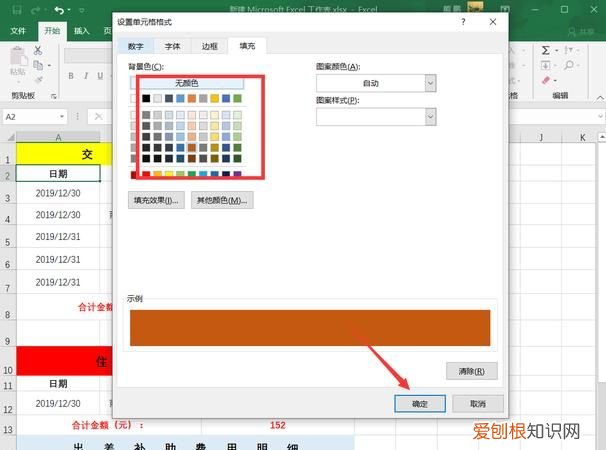Click the AutoSum sigma icon
This screenshot has width=606, height=450.
coord(545,50)
